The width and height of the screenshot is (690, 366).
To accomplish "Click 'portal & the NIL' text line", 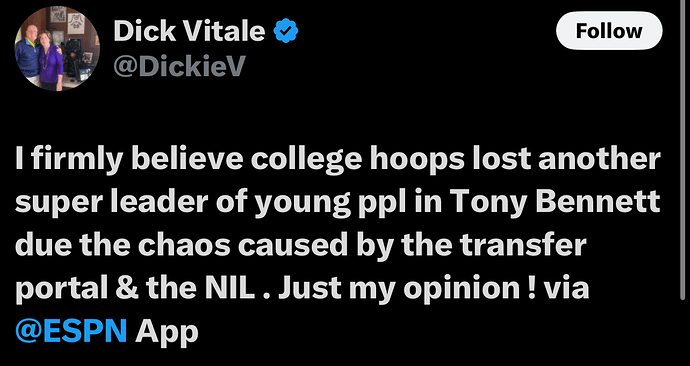I will [136, 288].
